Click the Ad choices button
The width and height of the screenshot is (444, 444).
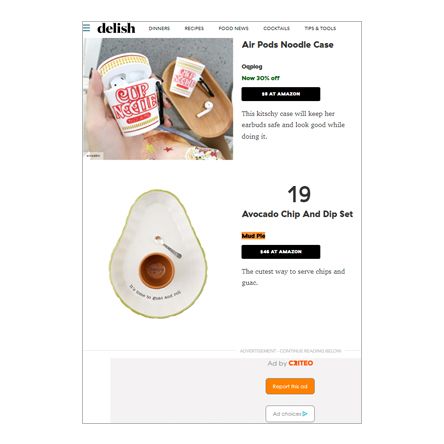pyautogui.click(x=290, y=414)
